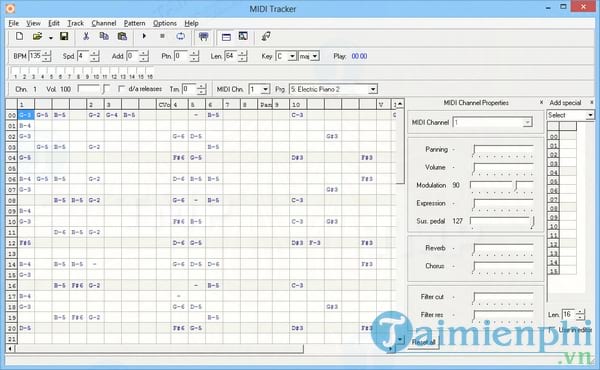The height and width of the screenshot is (370, 600).
Task: Copy selection with the copy icon
Action: [104, 36]
